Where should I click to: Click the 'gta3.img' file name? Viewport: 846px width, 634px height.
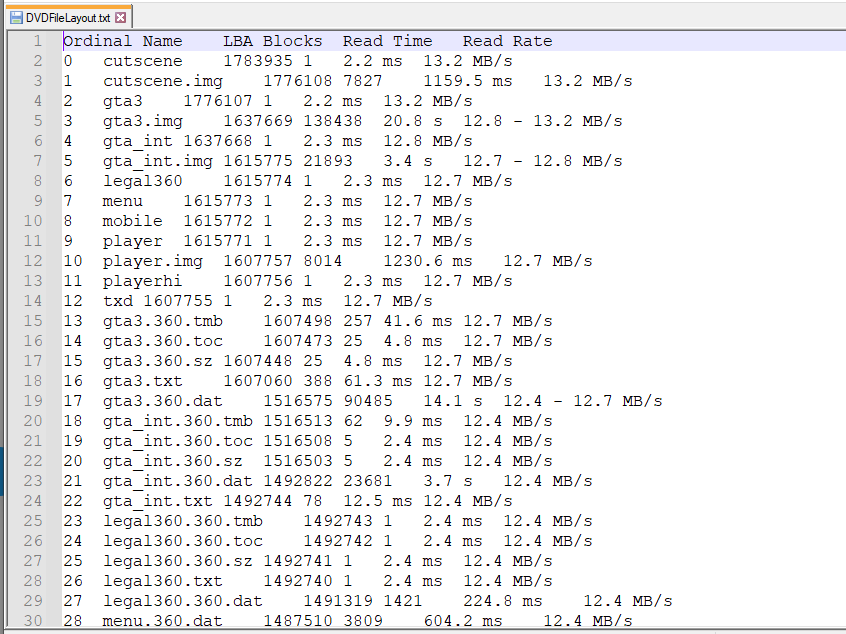[x=143, y=121]
